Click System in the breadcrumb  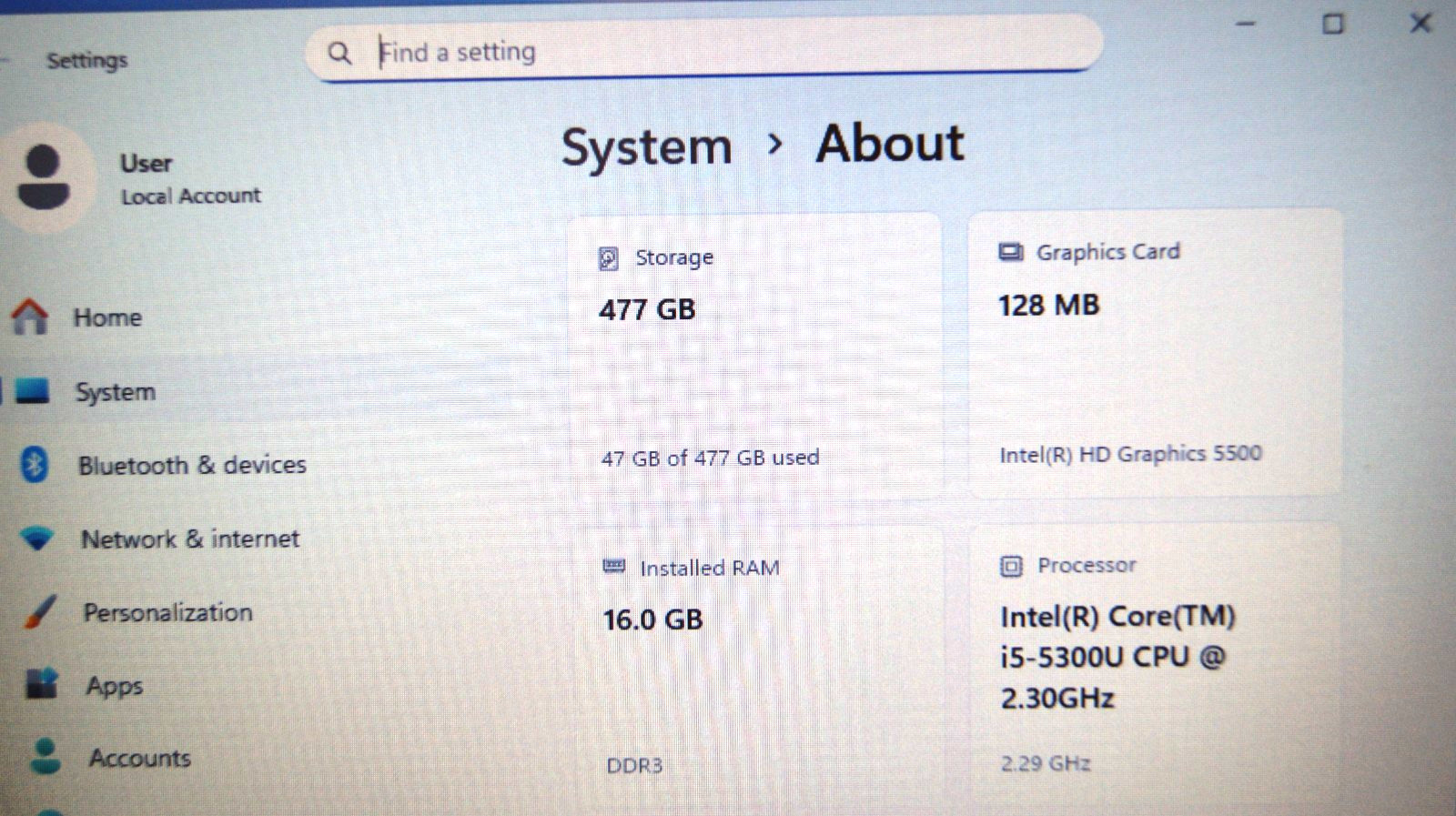(x=646, y=147)
